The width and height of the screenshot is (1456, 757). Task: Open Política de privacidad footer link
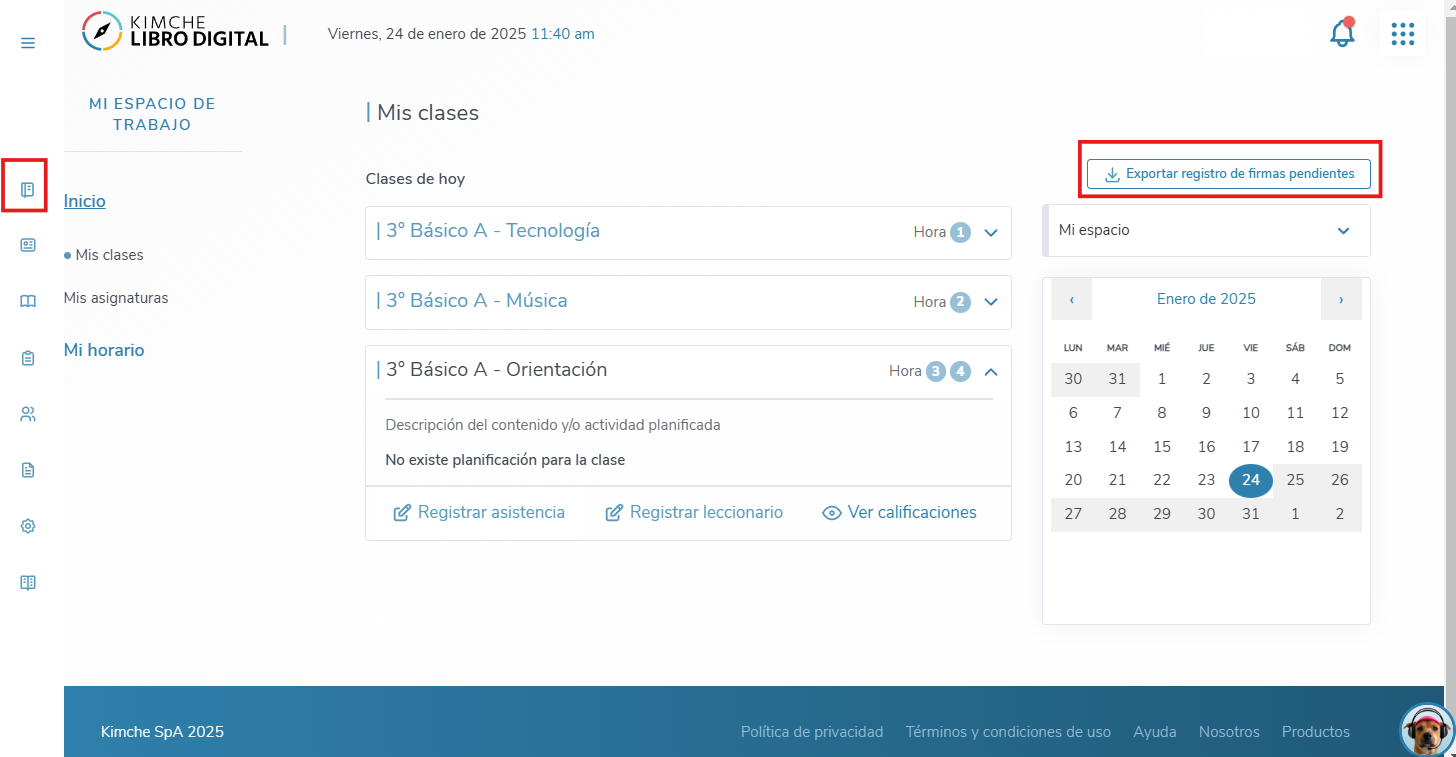click(812, 732)
